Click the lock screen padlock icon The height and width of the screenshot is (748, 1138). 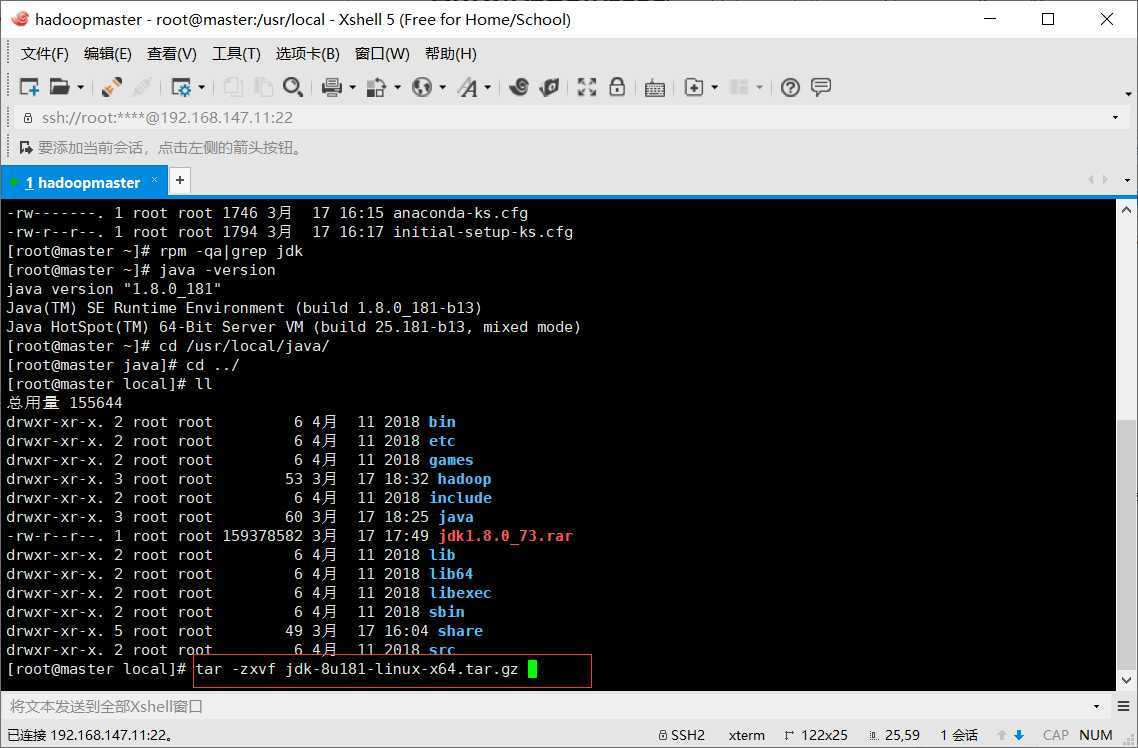[x=617, y=87]
